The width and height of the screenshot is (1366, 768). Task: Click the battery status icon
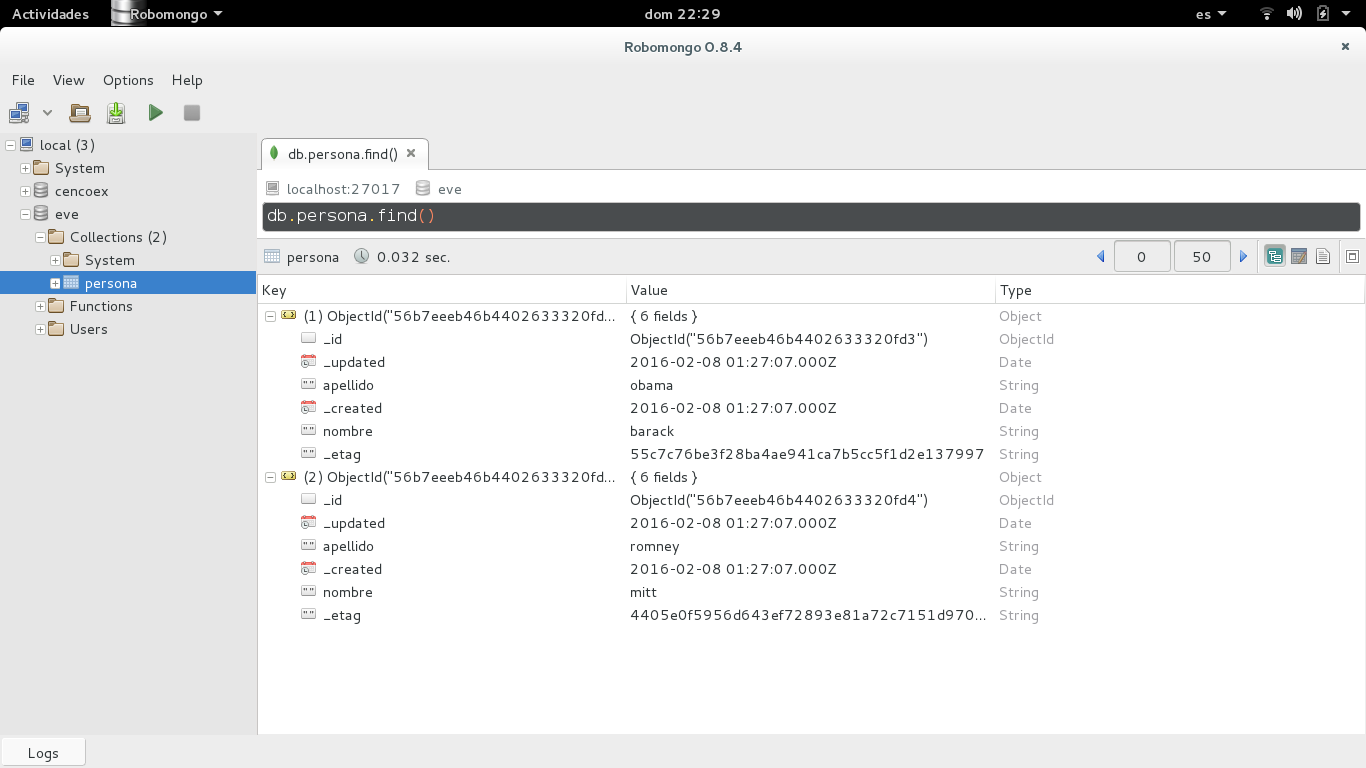pyautogui.click(x=1323, y=14)
